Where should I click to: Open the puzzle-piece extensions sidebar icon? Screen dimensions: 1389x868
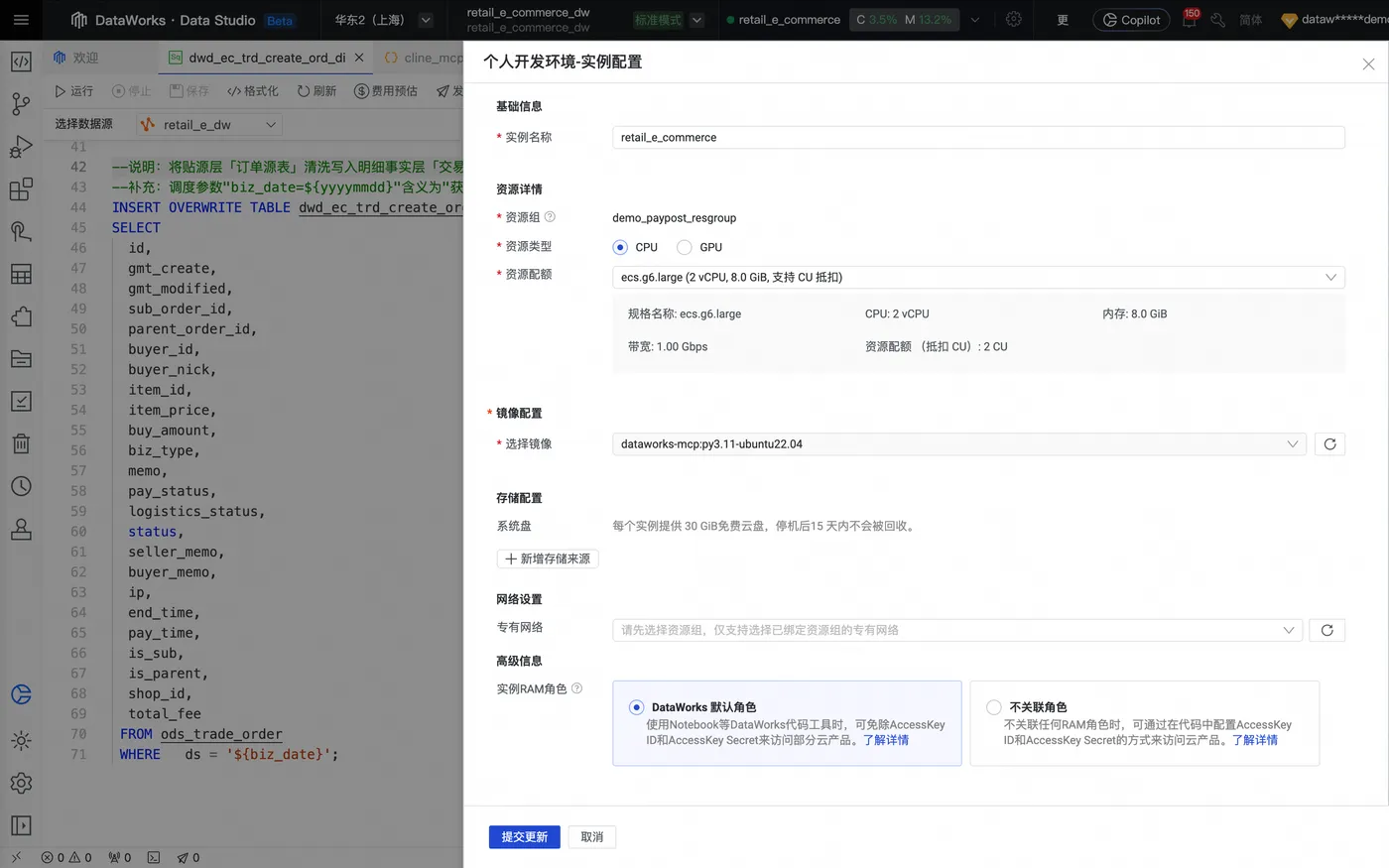point(21,316)
